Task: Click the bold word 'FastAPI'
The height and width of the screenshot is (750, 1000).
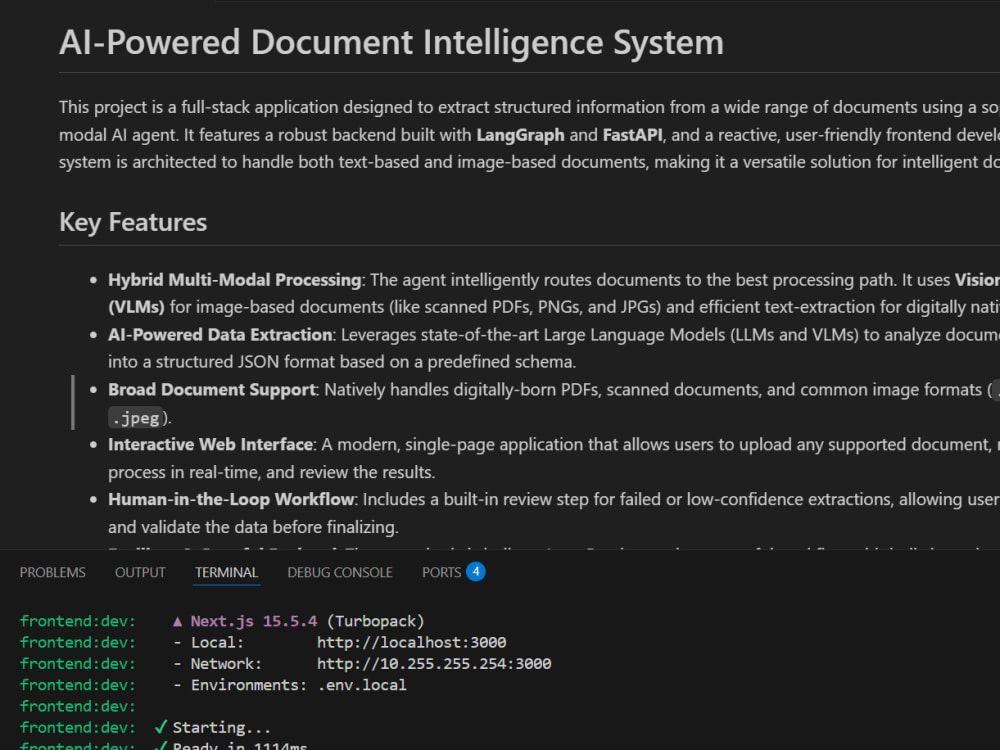Action: coord(633,135)
